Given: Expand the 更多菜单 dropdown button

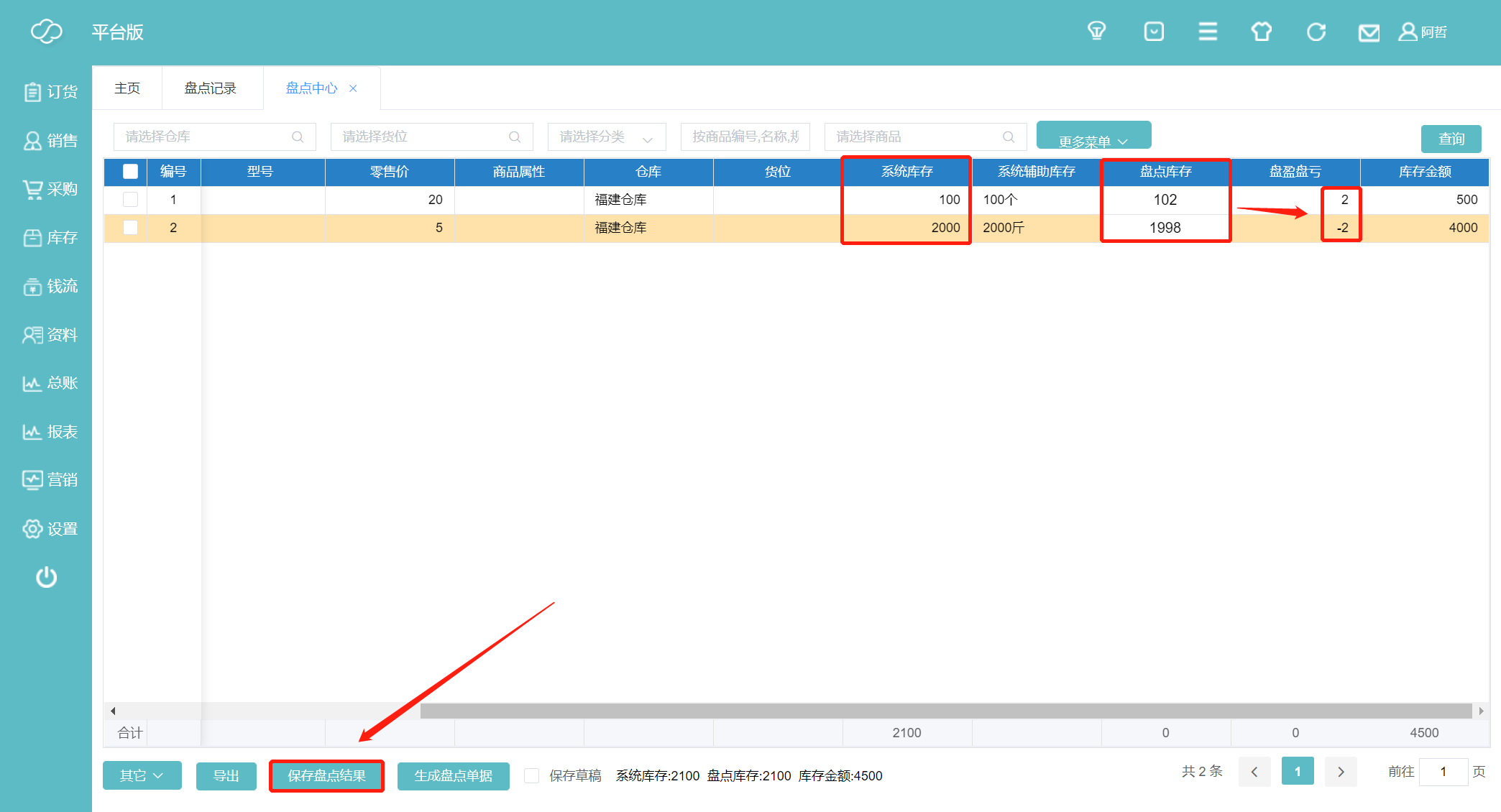Looking at the screenshot, I should pos(1093,137).
